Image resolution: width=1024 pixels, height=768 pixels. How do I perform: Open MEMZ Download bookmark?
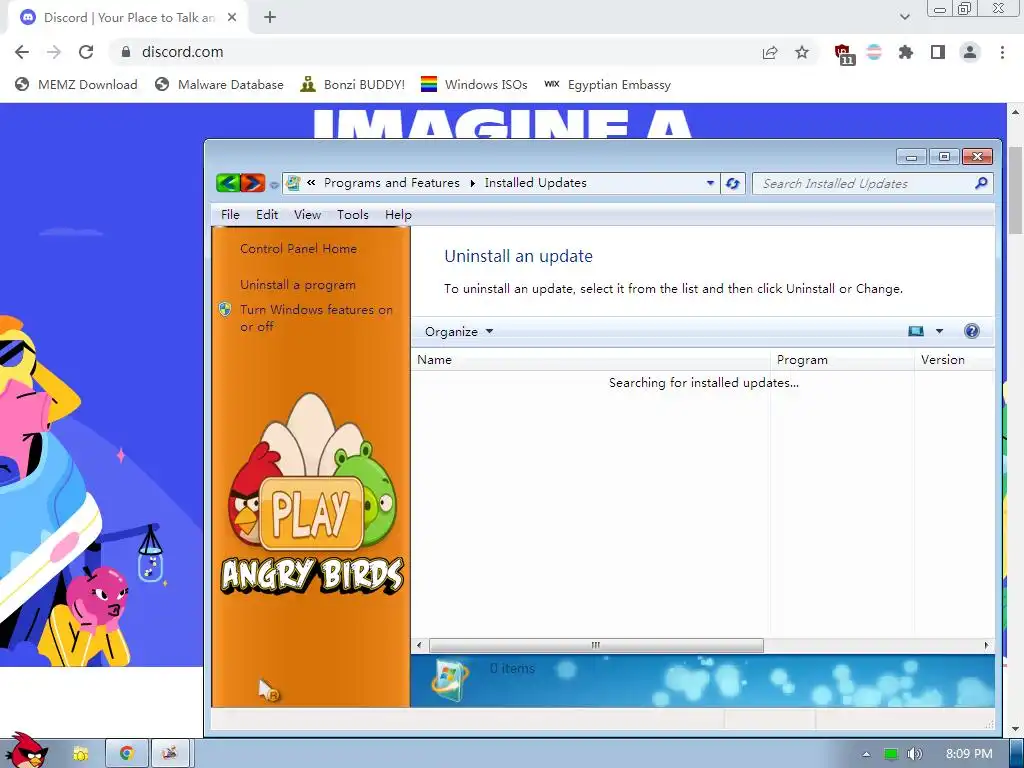[x=76, y=85]
